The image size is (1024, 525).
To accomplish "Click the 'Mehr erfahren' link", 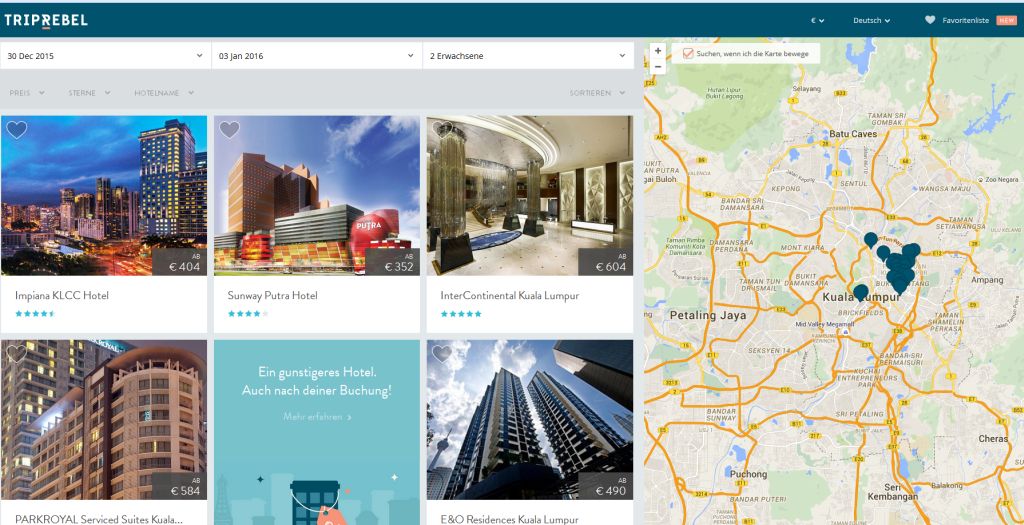I will point(317,417).
